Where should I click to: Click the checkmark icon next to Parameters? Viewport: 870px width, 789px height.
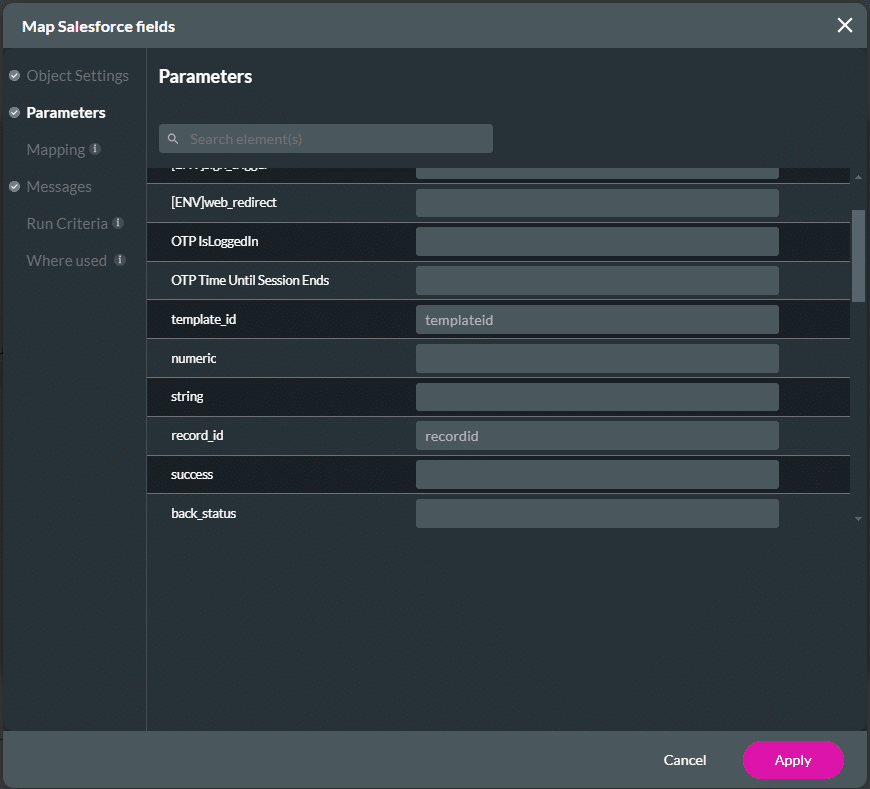click(x=14, y=113)
